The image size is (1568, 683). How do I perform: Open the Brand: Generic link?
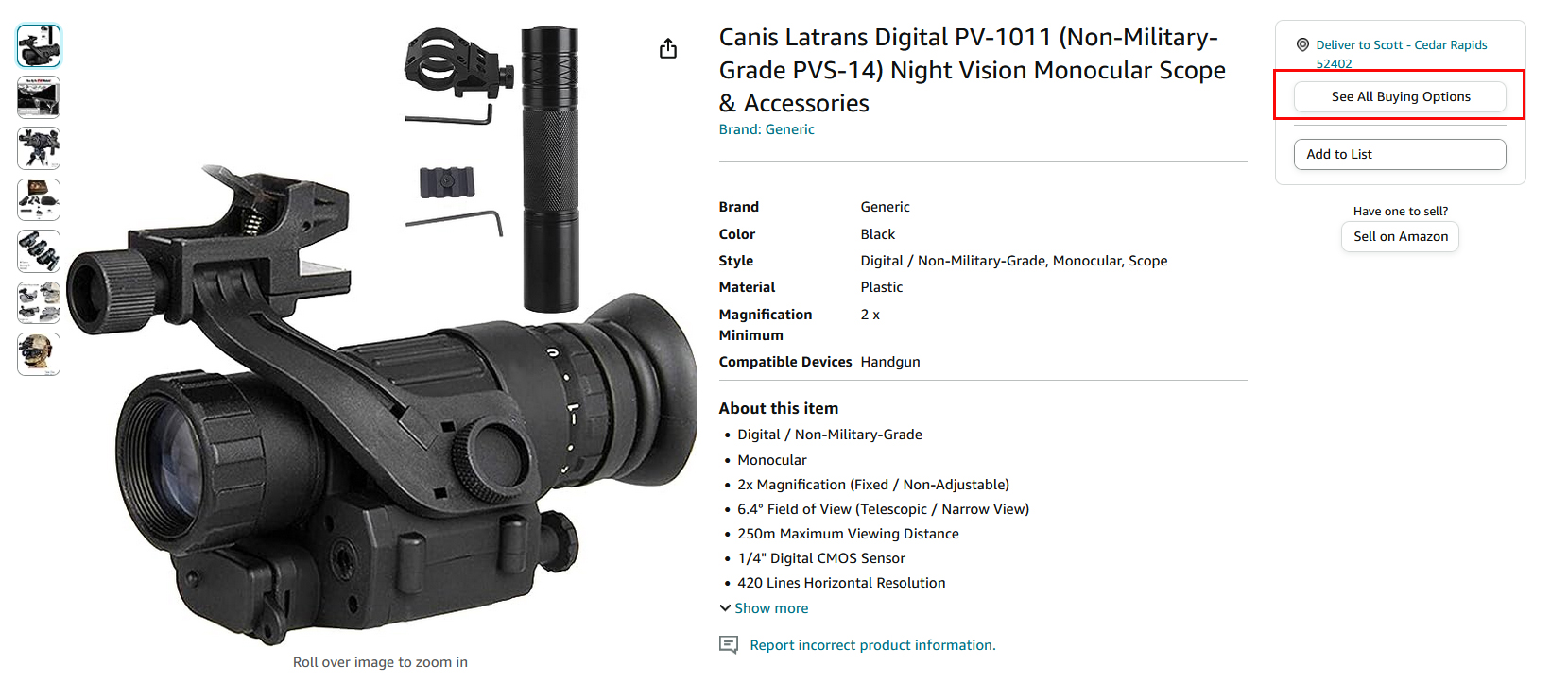point(767,129)
